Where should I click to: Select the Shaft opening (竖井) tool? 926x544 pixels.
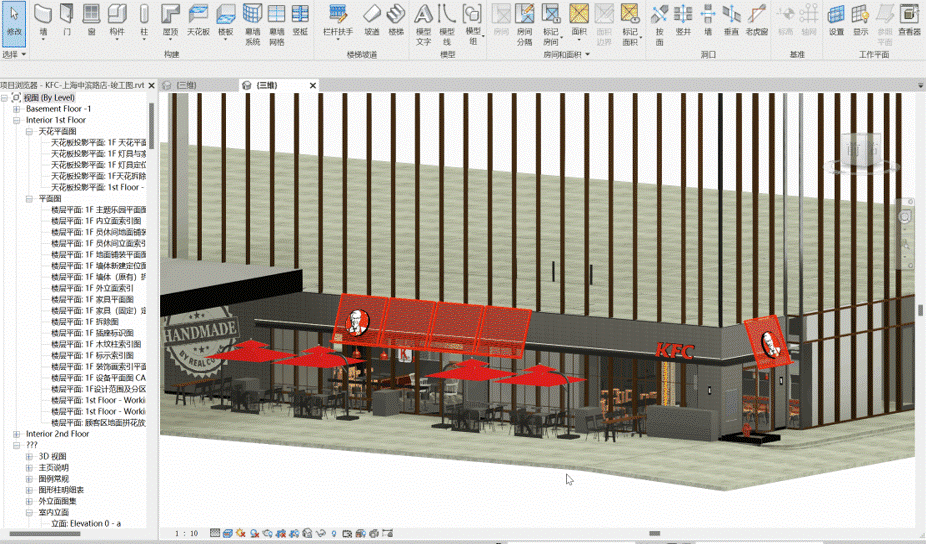click(683, 18)
